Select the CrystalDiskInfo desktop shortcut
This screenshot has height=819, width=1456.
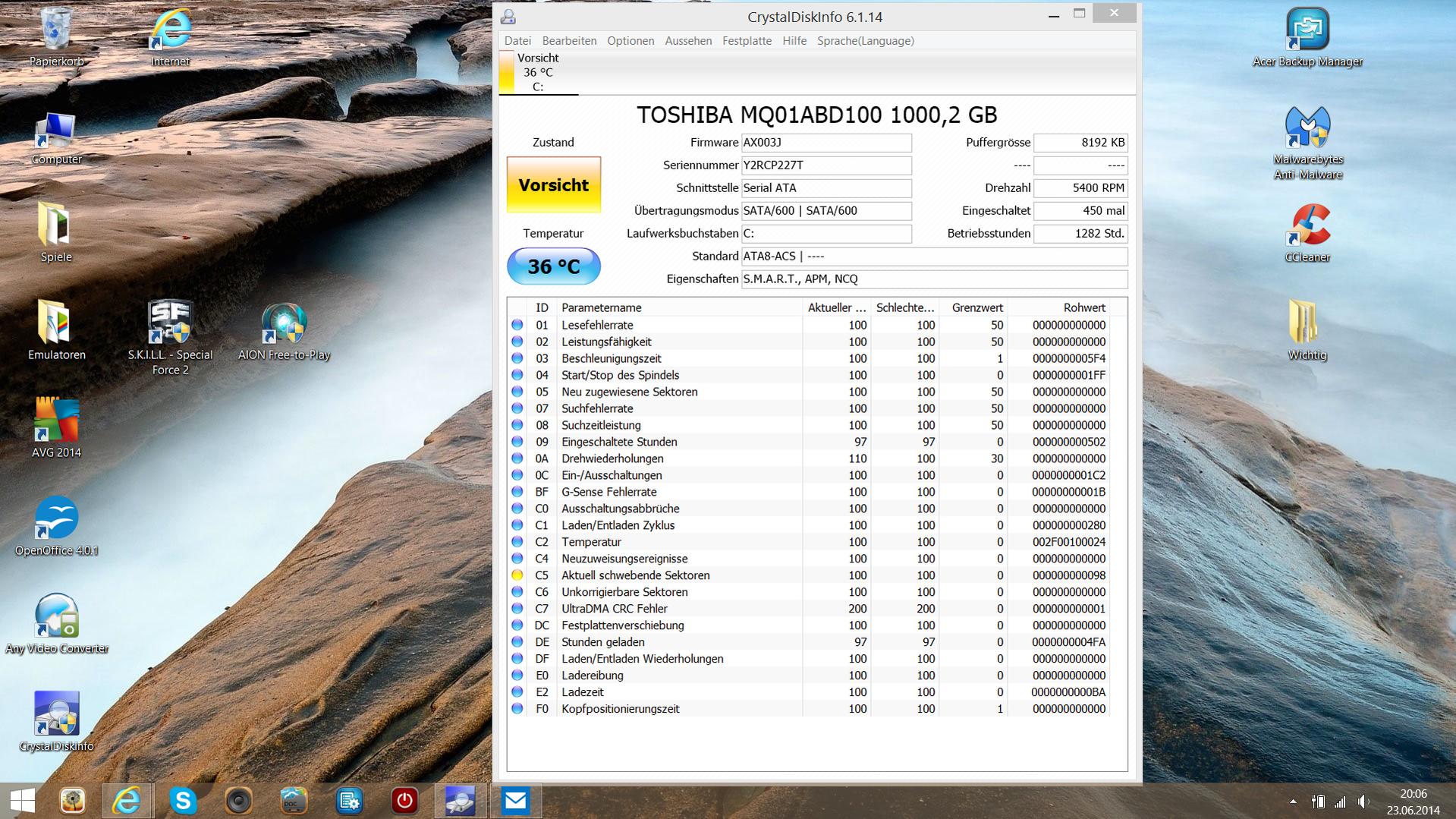pos(56,721)
